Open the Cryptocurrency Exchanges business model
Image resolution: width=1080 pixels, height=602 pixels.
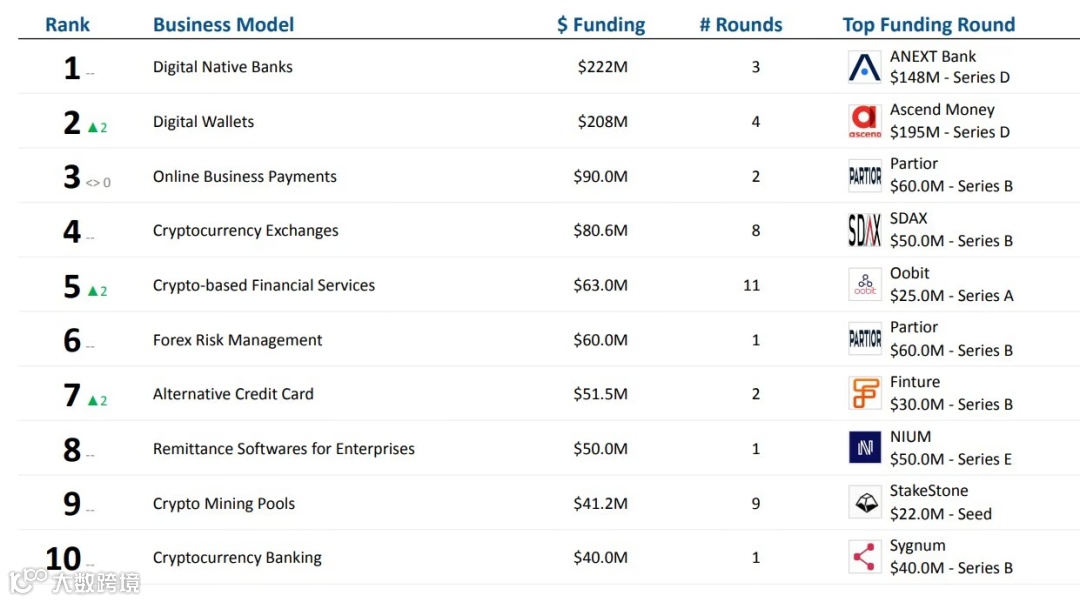tap(245, 231)
